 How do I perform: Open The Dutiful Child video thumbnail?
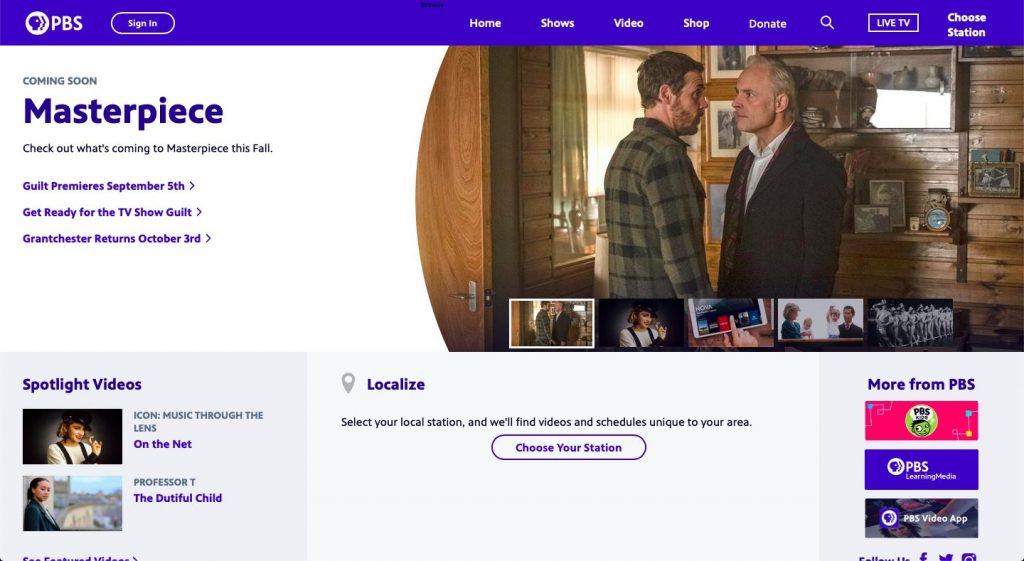point(72,503)
